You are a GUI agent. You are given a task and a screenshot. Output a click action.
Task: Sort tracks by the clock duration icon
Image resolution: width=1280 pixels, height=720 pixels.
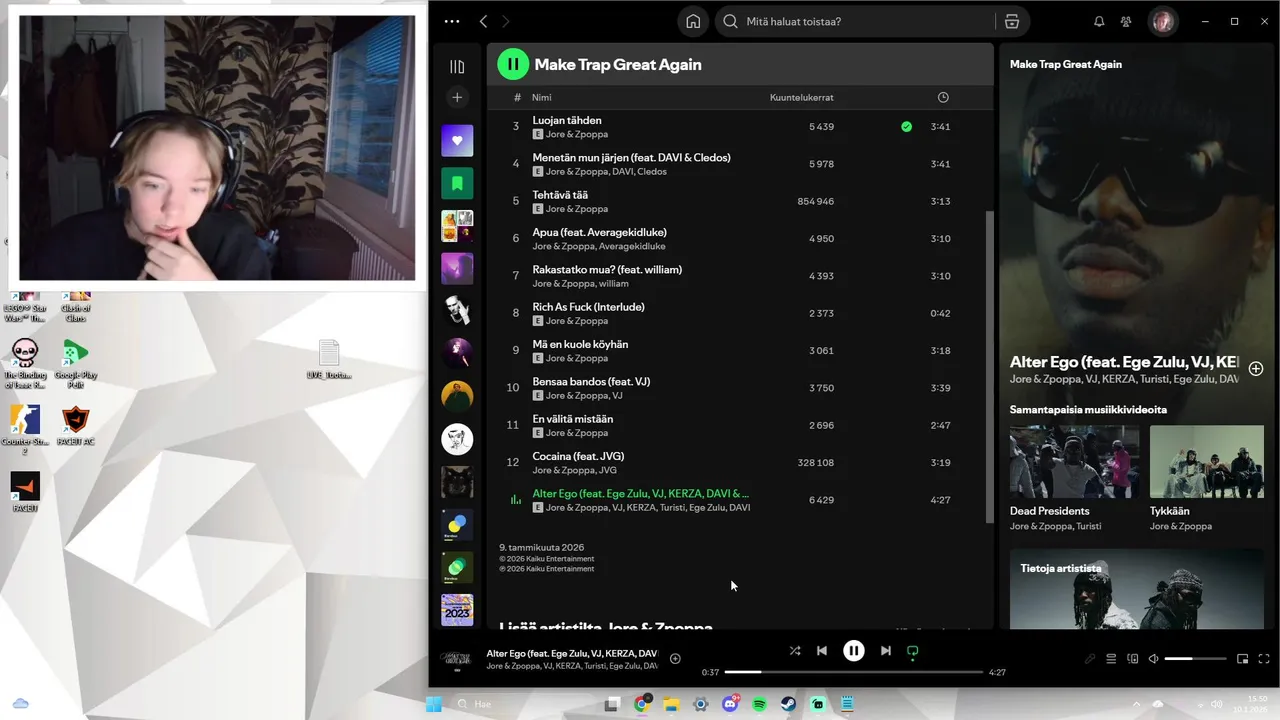point(943,97)
